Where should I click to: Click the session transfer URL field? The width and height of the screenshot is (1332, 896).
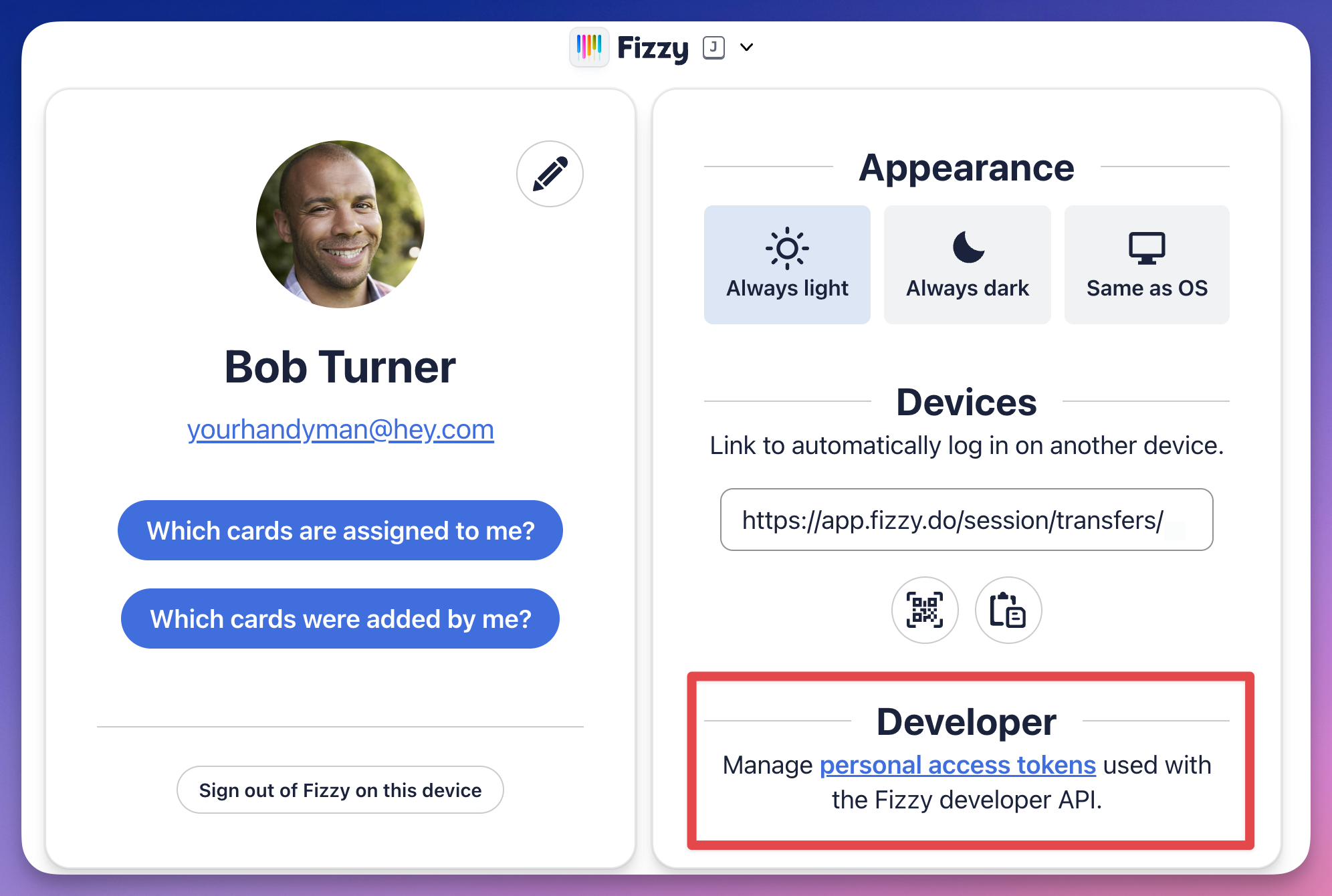pyautogui.click(x=966, y=520)
